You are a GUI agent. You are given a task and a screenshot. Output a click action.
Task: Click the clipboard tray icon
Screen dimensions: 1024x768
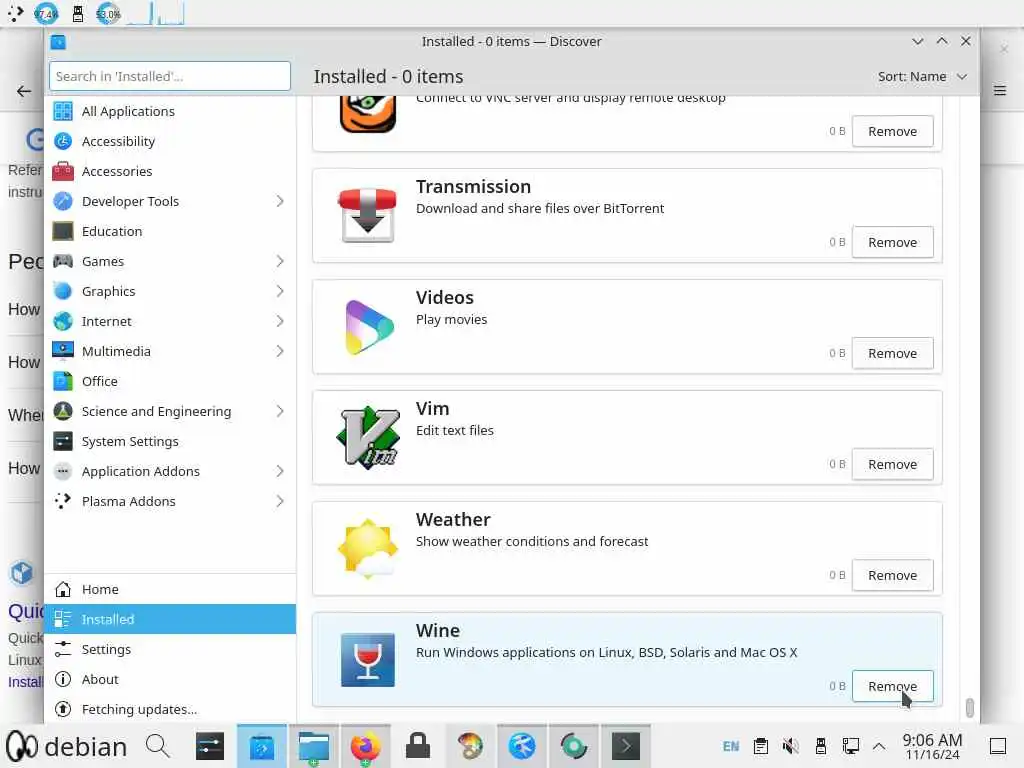[760, 746]
